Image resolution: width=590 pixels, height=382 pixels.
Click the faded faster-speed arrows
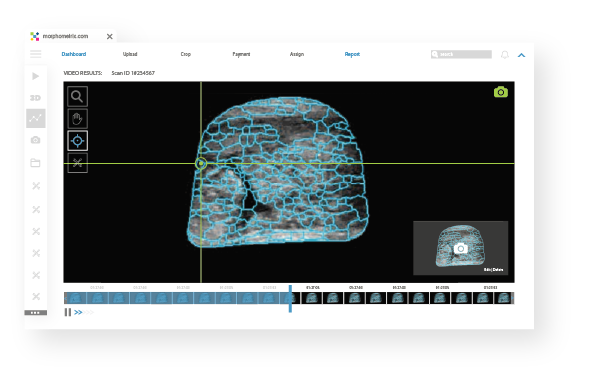click(88, 312)
